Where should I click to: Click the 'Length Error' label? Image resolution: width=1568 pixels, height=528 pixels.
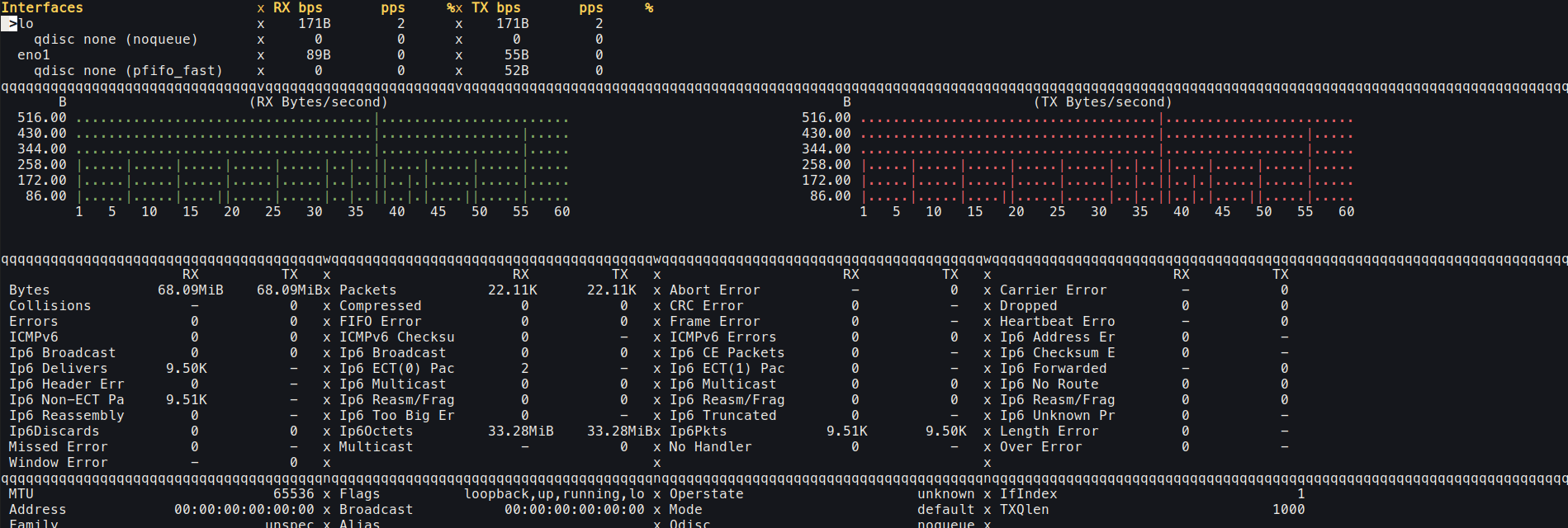(x=1049, y=431)
